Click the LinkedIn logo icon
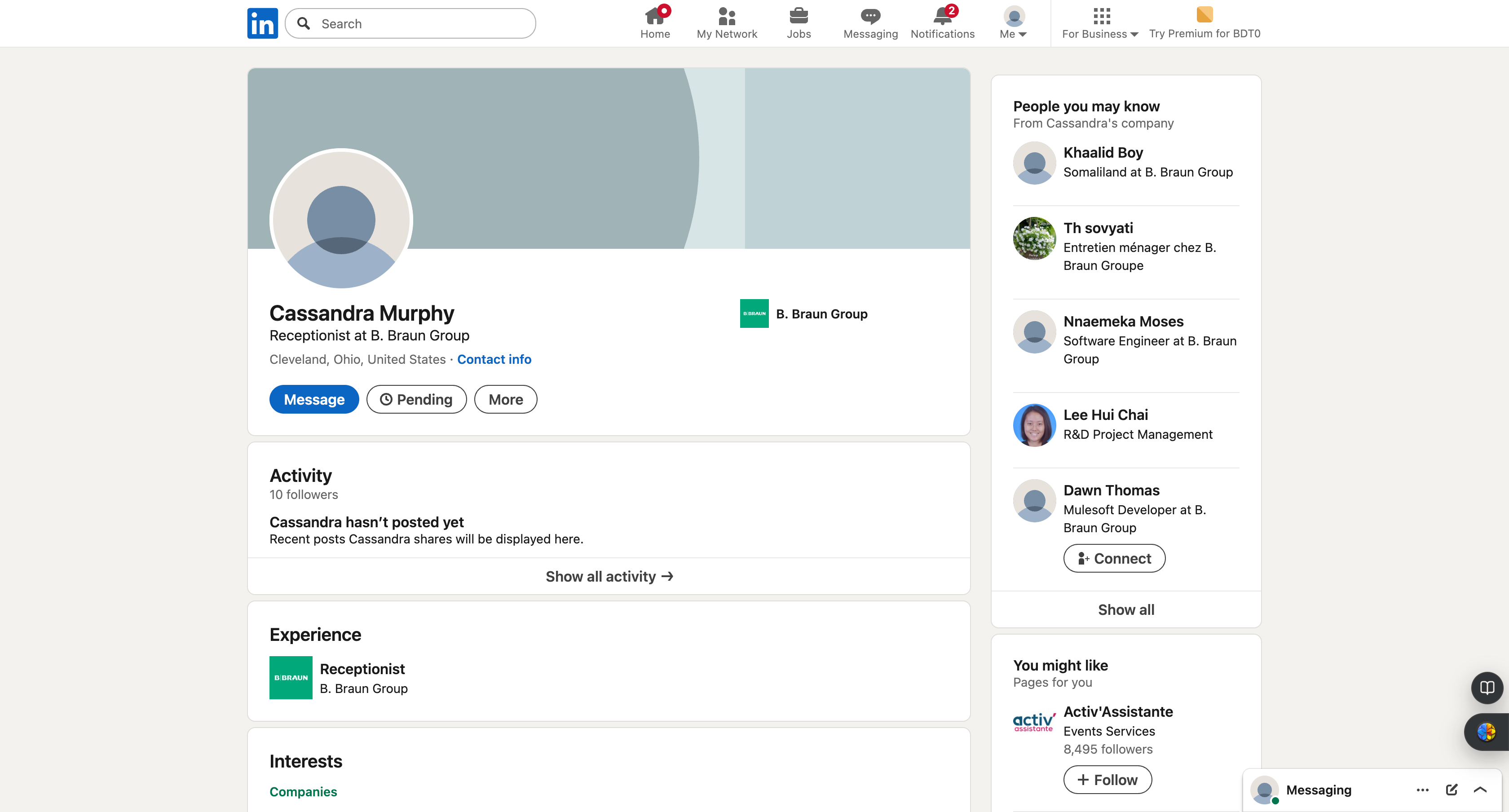The image size is (1509, 812). tap(262, 23)
